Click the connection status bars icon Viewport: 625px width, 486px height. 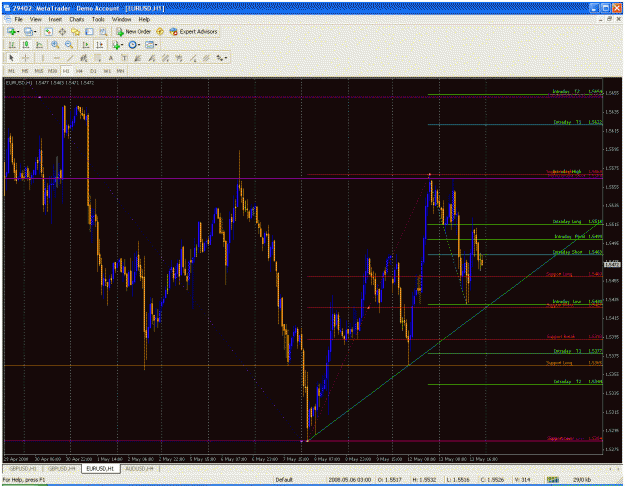point(552,480)
